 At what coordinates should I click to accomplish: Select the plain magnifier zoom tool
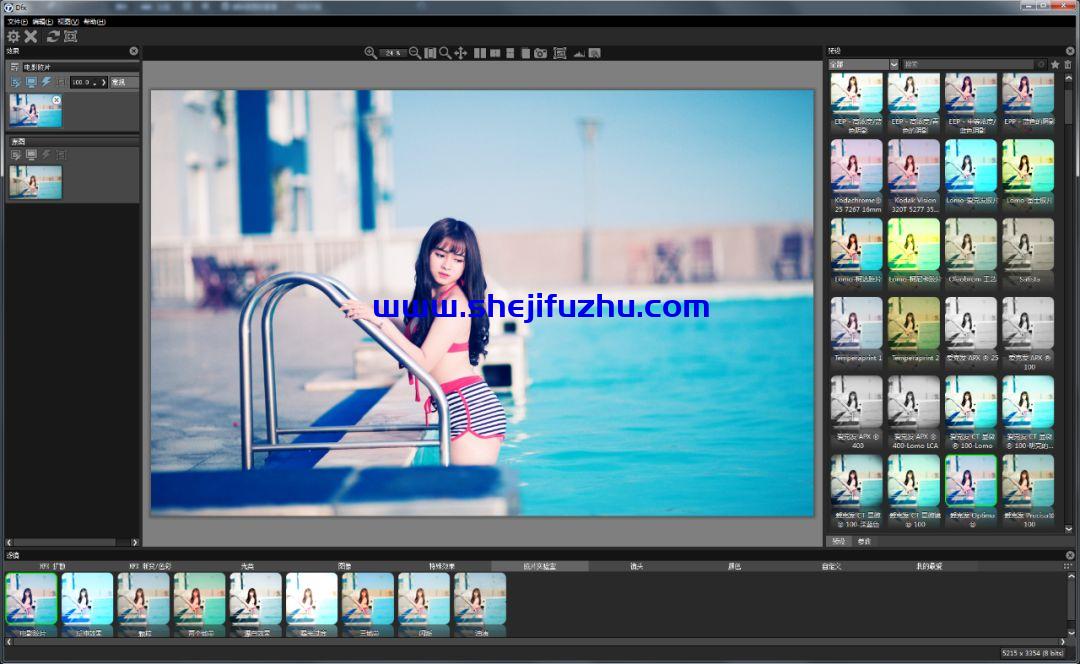pos(445,53)
